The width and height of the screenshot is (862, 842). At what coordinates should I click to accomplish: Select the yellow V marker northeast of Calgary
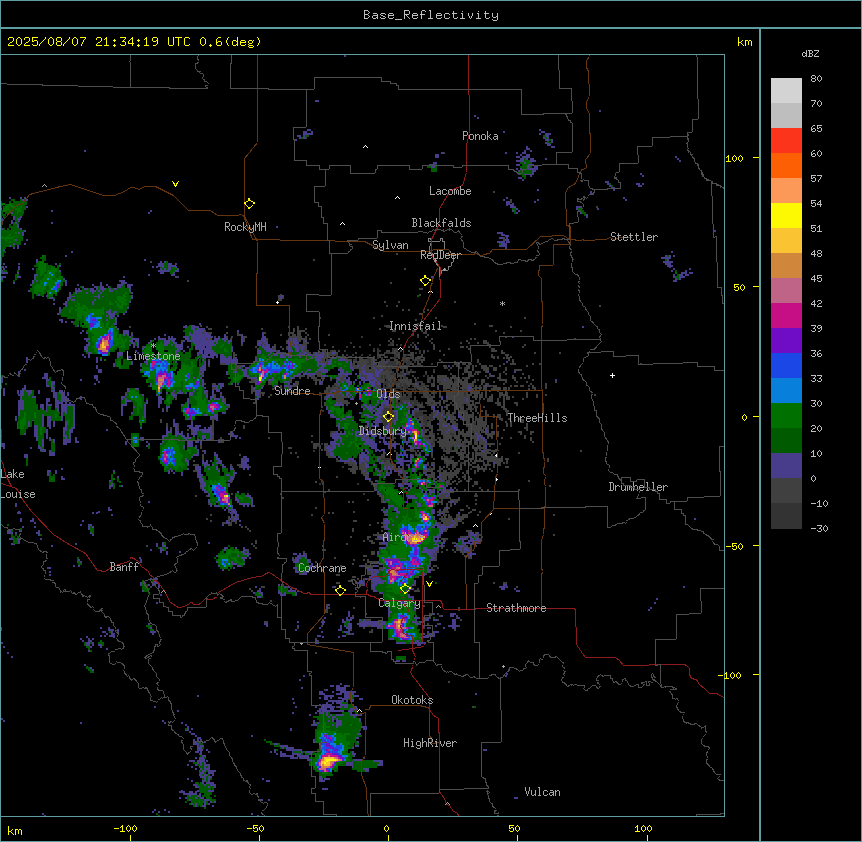429,584
